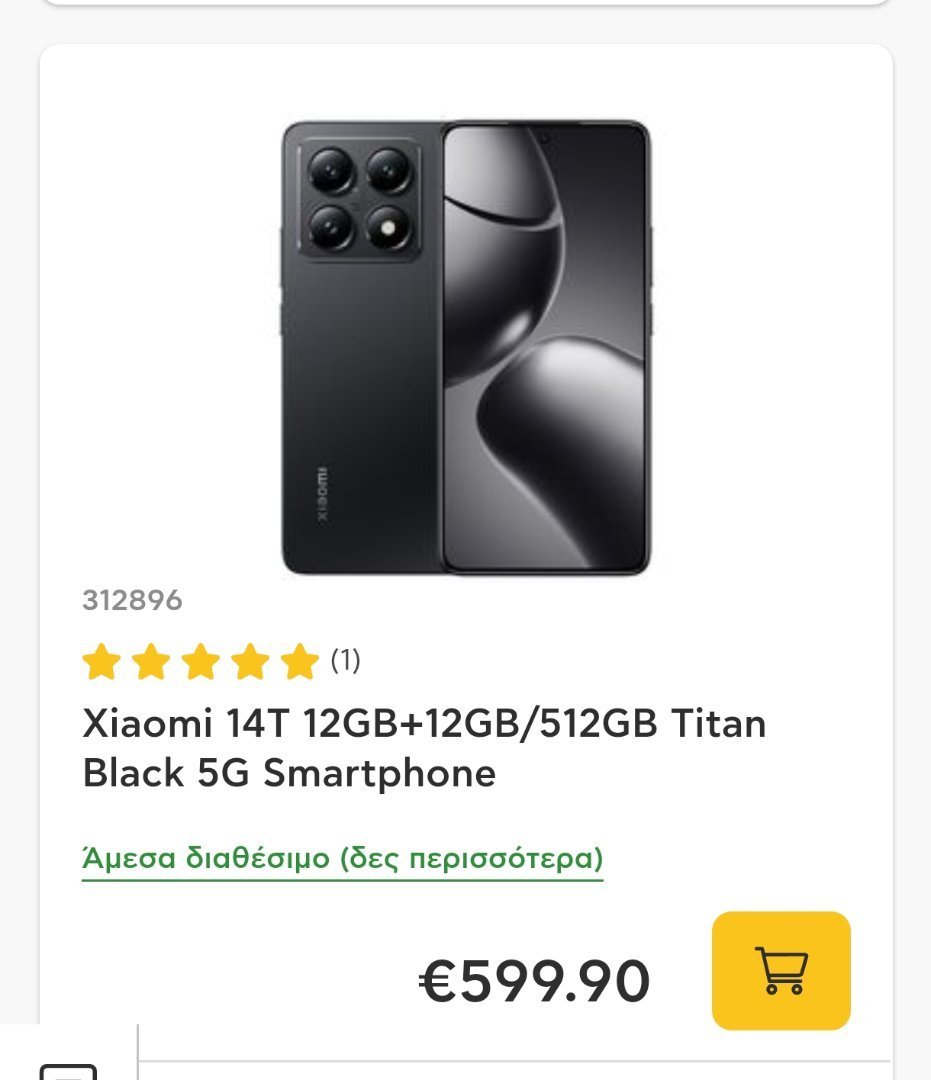Select the fourth rating star
This screenshot has width=931, height=1080.
coord(250,662)
